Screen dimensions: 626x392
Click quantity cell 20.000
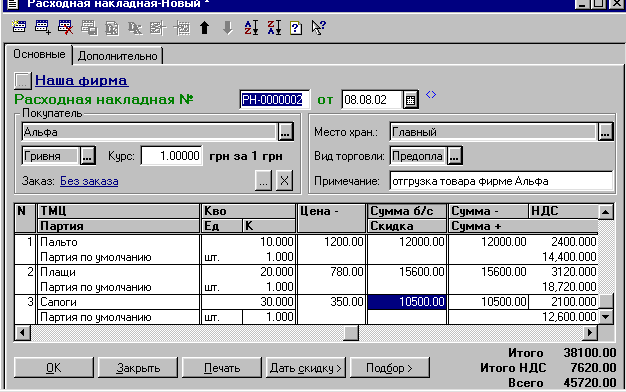point(248,272)
